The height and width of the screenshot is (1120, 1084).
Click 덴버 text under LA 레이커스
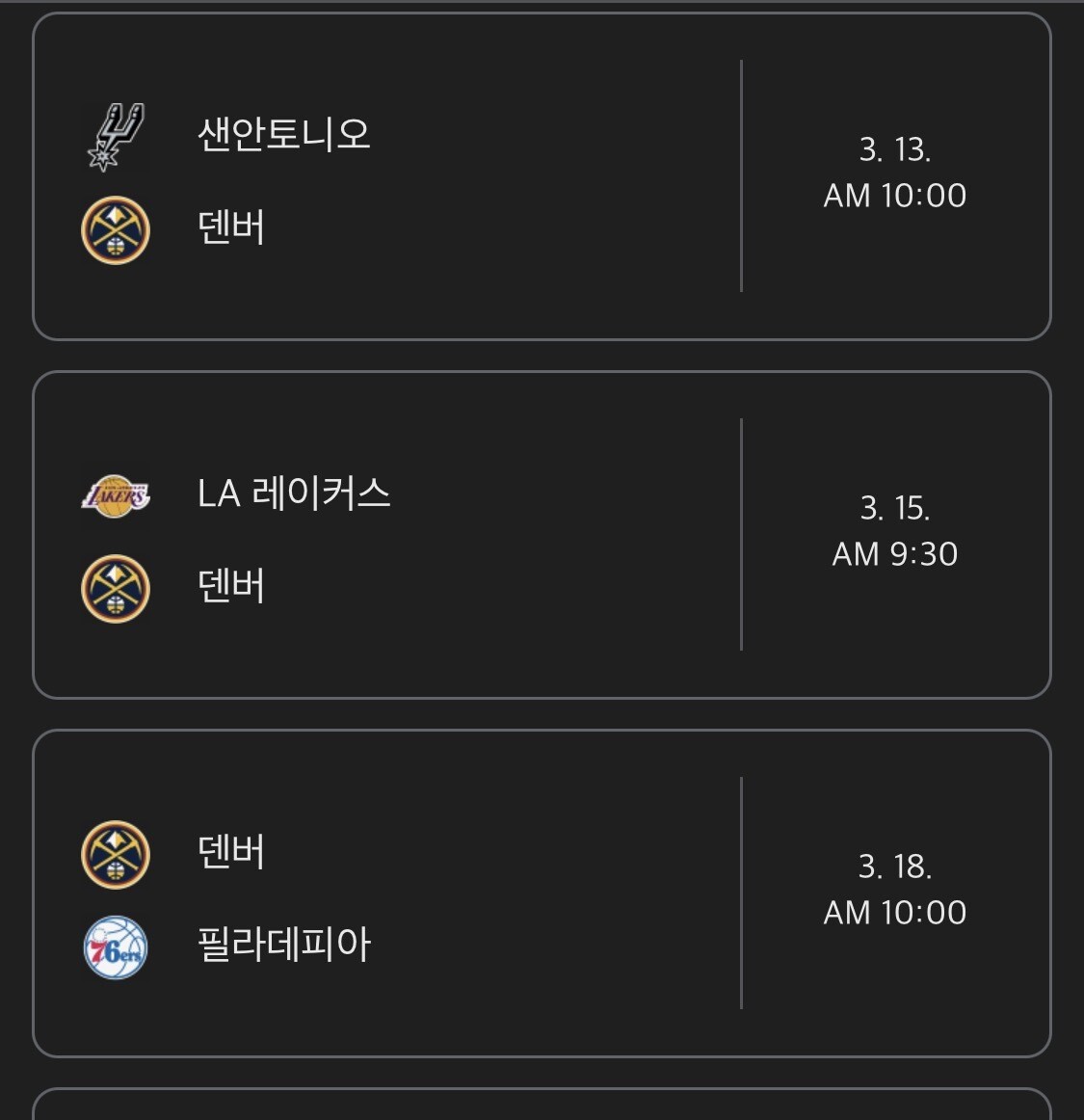231,587
